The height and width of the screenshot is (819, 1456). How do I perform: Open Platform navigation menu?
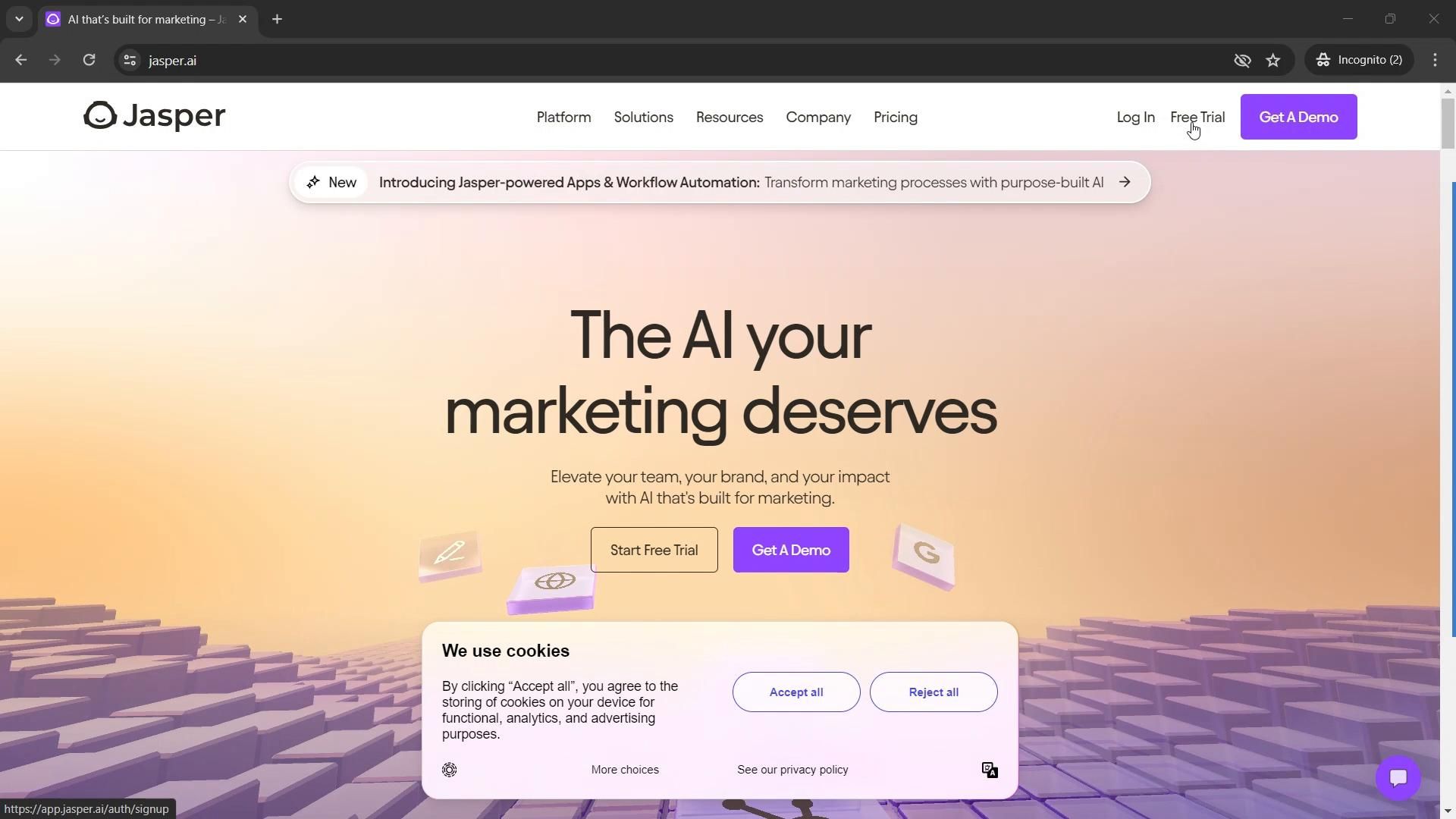[563, 117]
